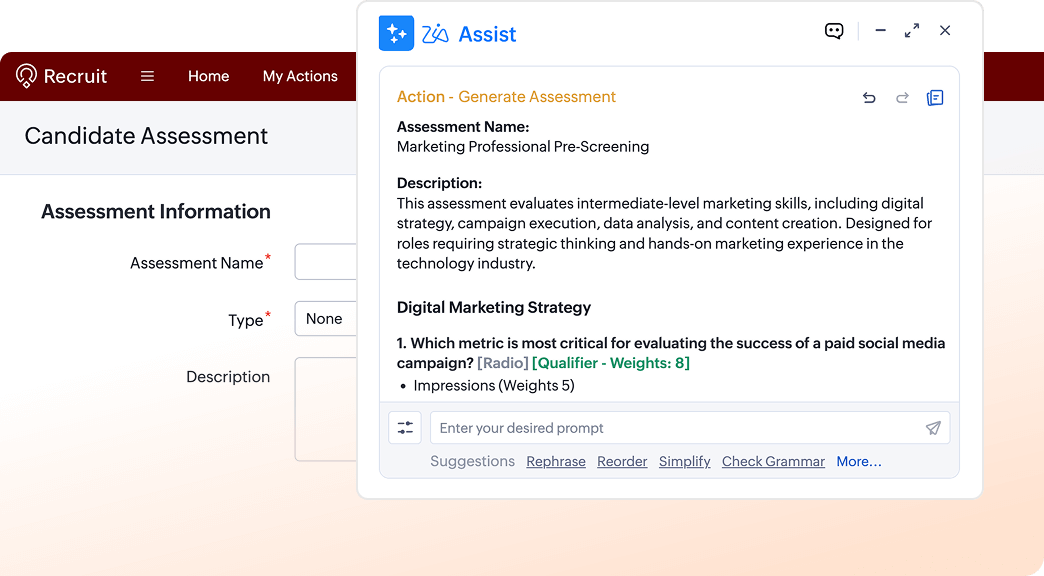1044x576 pixels.
Task: Undo the generated assessment
Action: tap(869, 98)
